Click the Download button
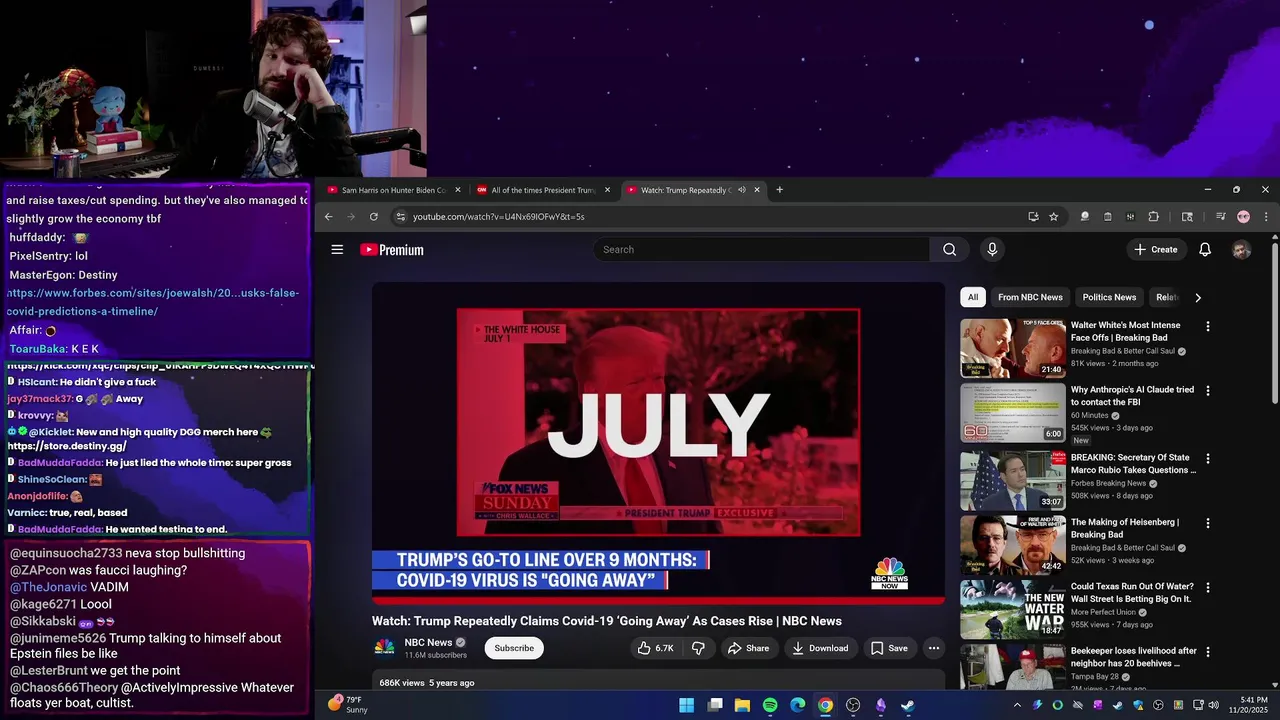Viewport: 1280px width, 720px height. [820, 648]
